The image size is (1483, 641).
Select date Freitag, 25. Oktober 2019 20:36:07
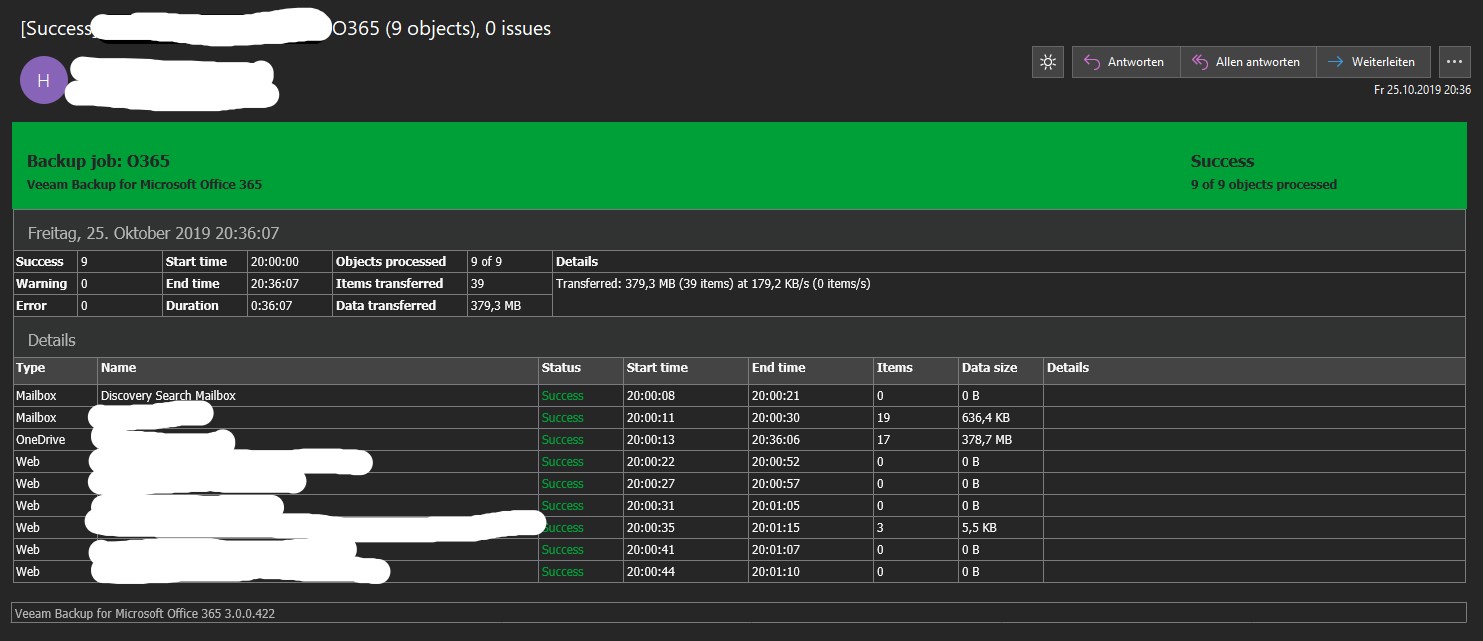[x=153, y=233]
